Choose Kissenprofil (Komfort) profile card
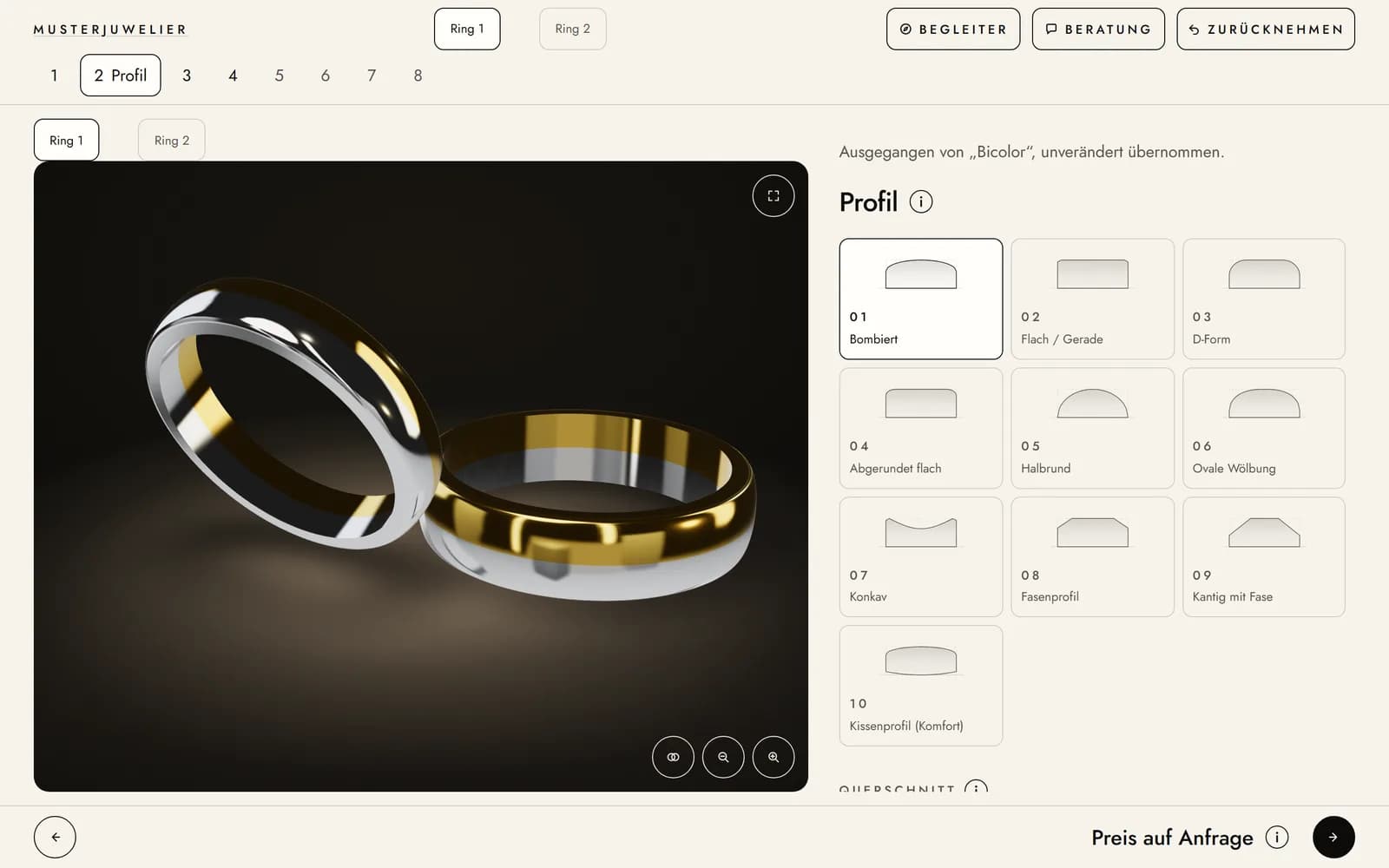 921,686
